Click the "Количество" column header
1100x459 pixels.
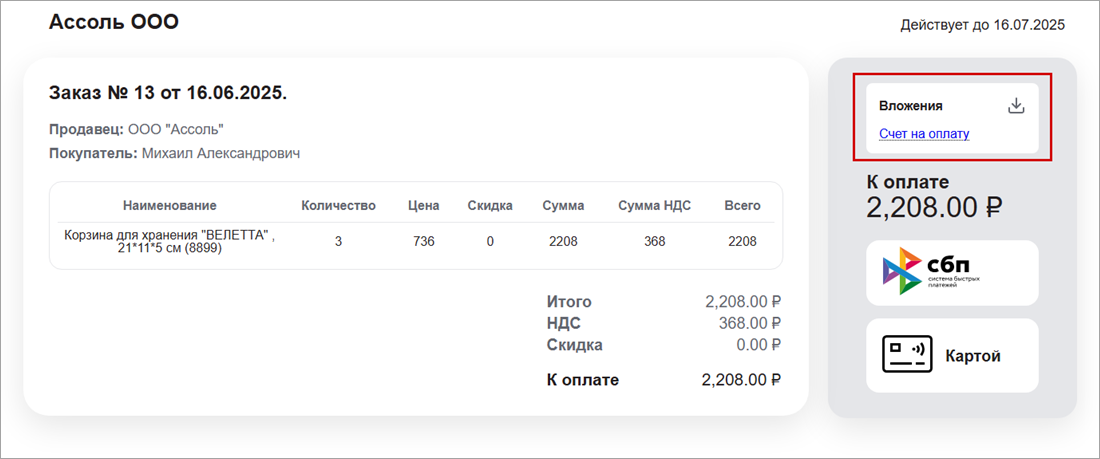(338, 205)
